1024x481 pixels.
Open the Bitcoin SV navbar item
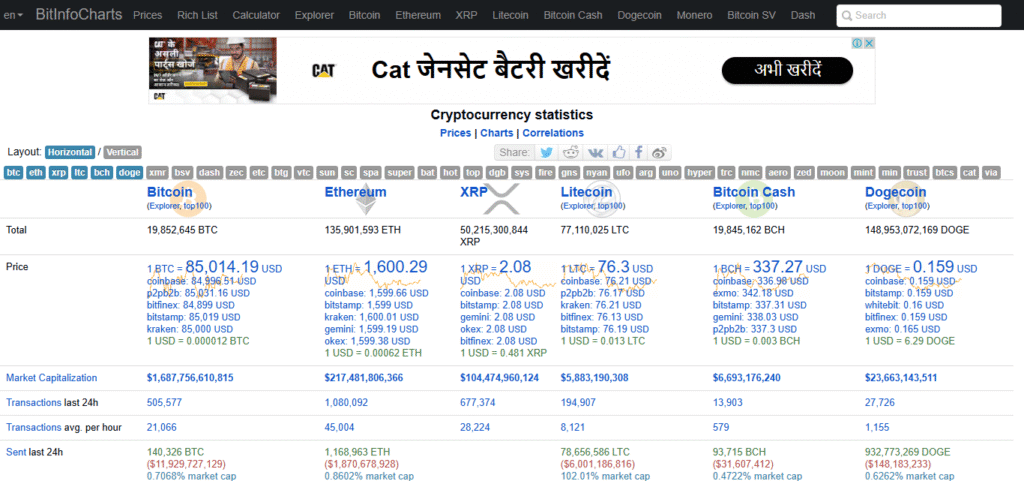[x=752, y=15]
